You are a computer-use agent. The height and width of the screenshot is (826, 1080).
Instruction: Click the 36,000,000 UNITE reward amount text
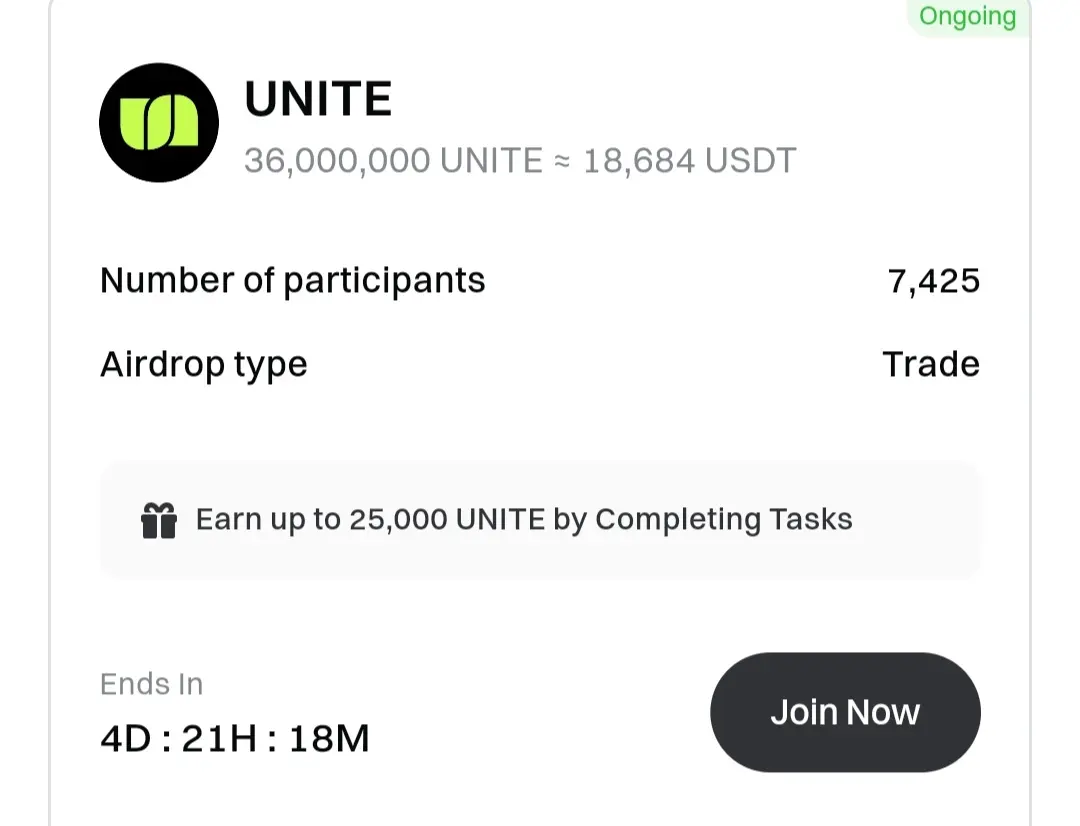point(393,161)
